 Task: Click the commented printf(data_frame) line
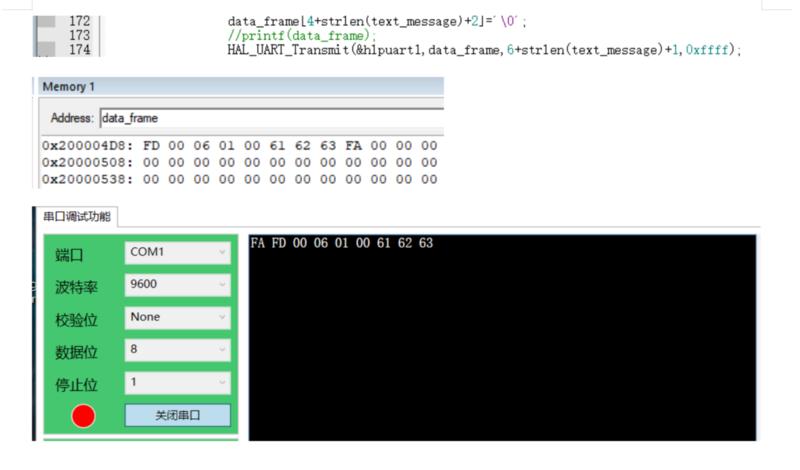[x=302, y=36]
